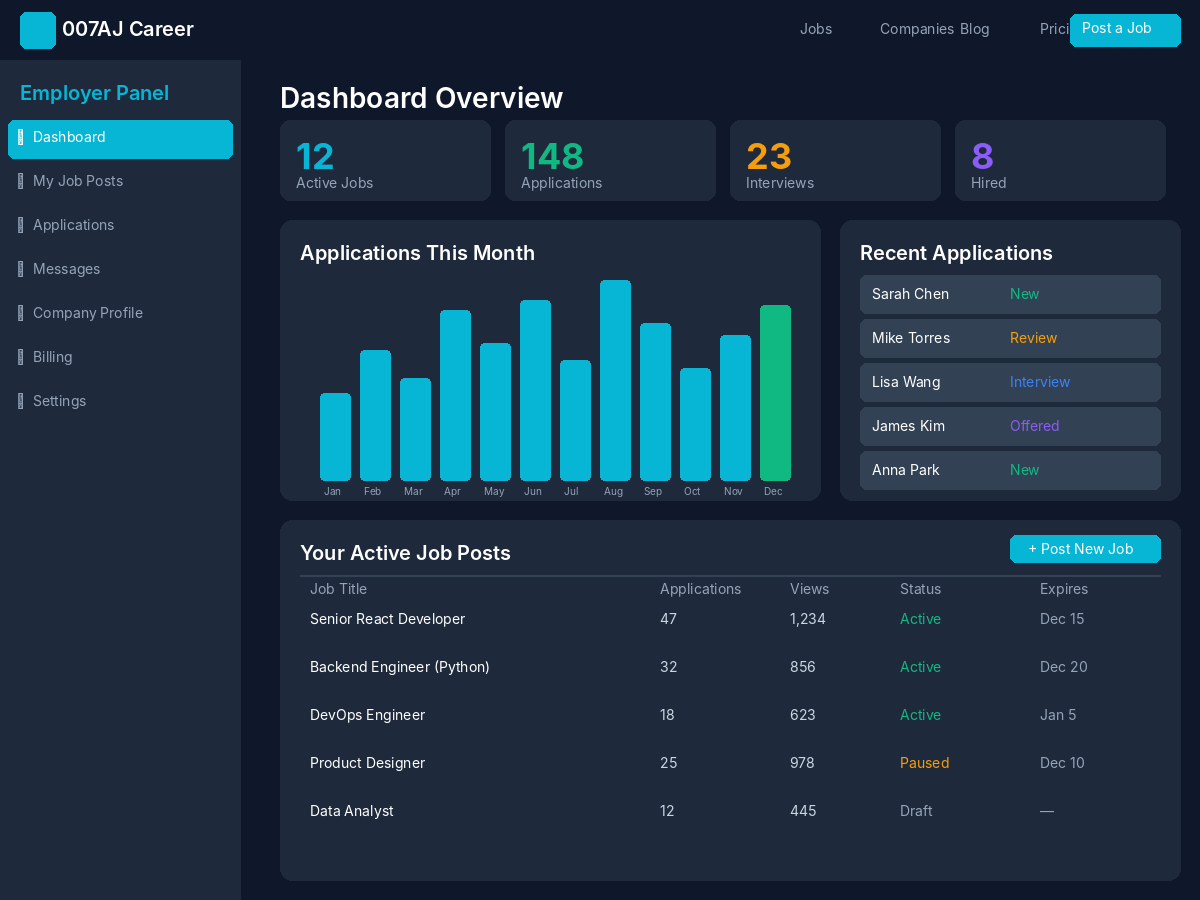The image size is (1200, 900).
Task: Click the green Dec bar in chart
Action: [775, 393]
